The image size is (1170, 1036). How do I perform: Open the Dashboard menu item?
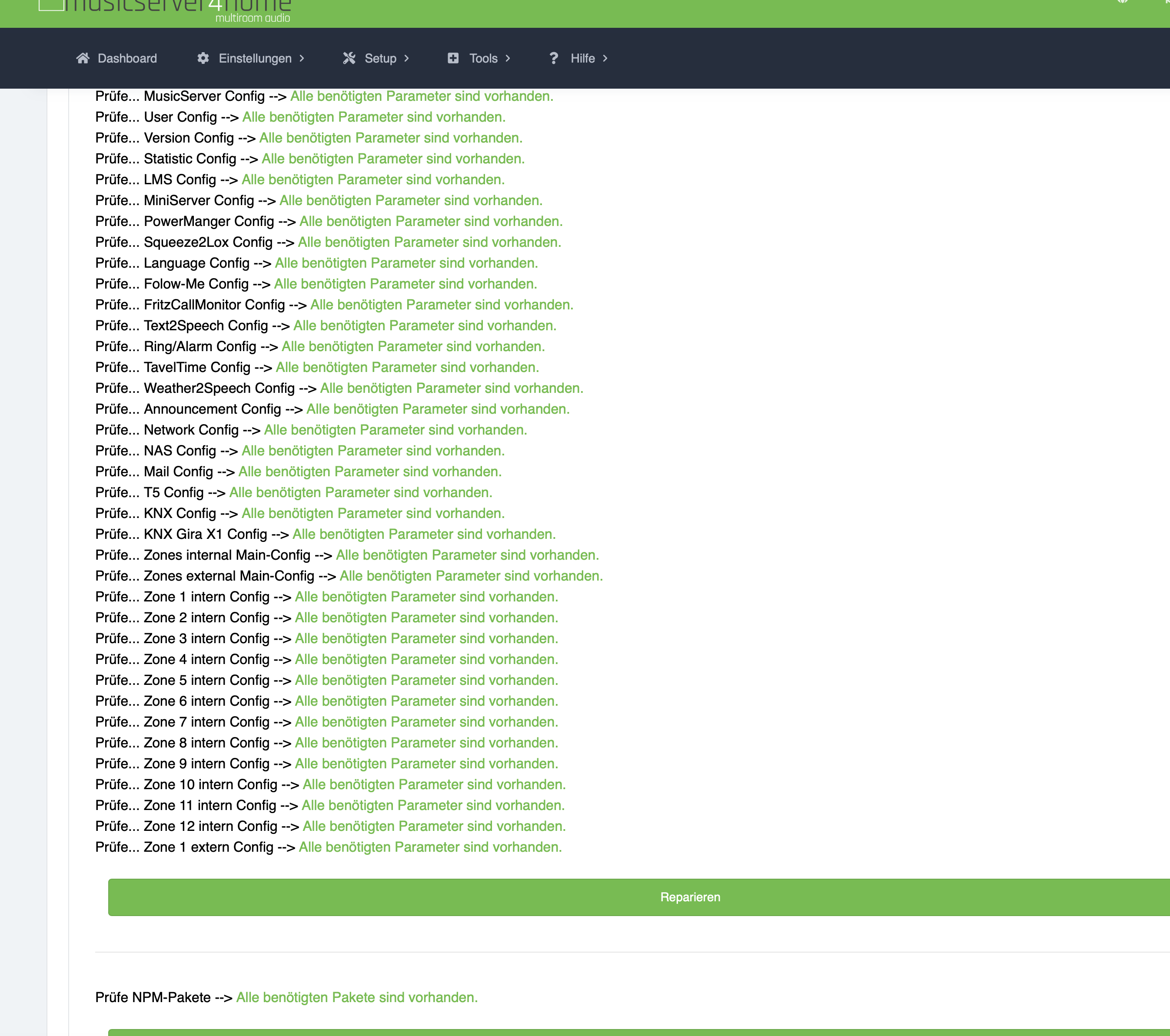pos(127,58)
